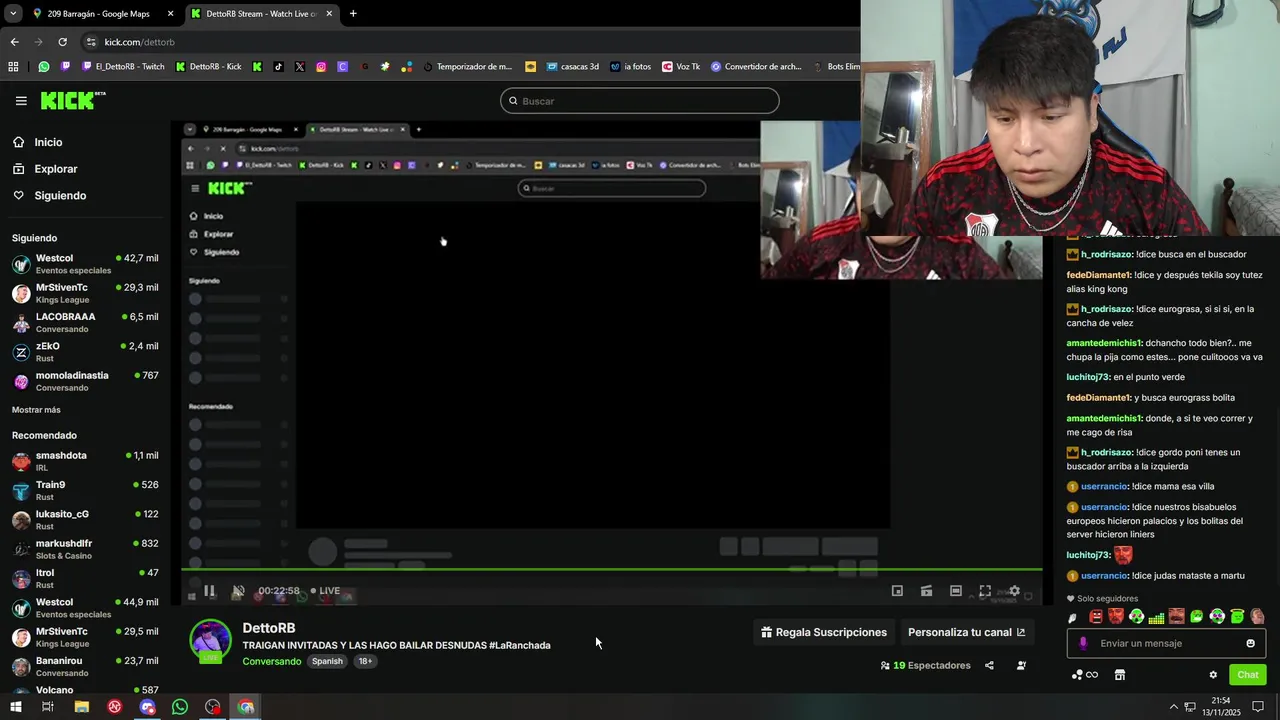Viewport: 1280px width, 720px height.
Task: Close the DettoRB Stream browser tab
Action: click(x=329, y=14)
